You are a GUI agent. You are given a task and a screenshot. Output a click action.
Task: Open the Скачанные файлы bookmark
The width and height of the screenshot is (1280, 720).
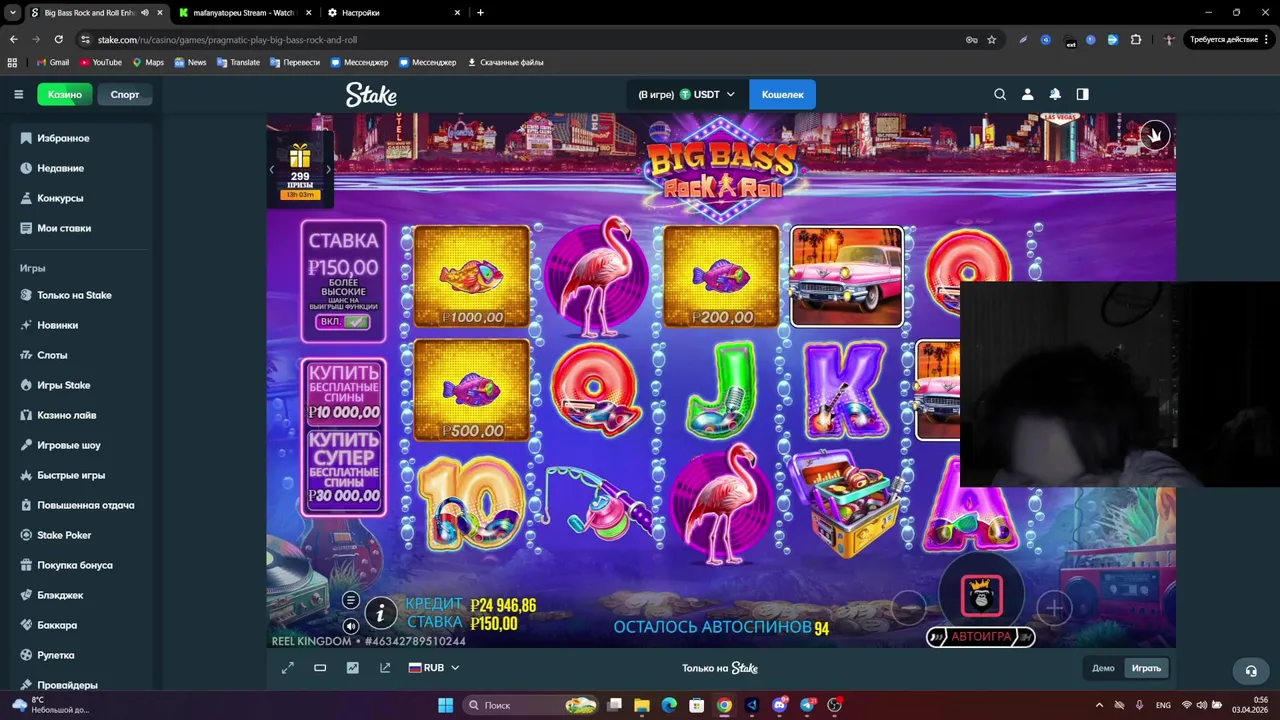pos(506,62)
